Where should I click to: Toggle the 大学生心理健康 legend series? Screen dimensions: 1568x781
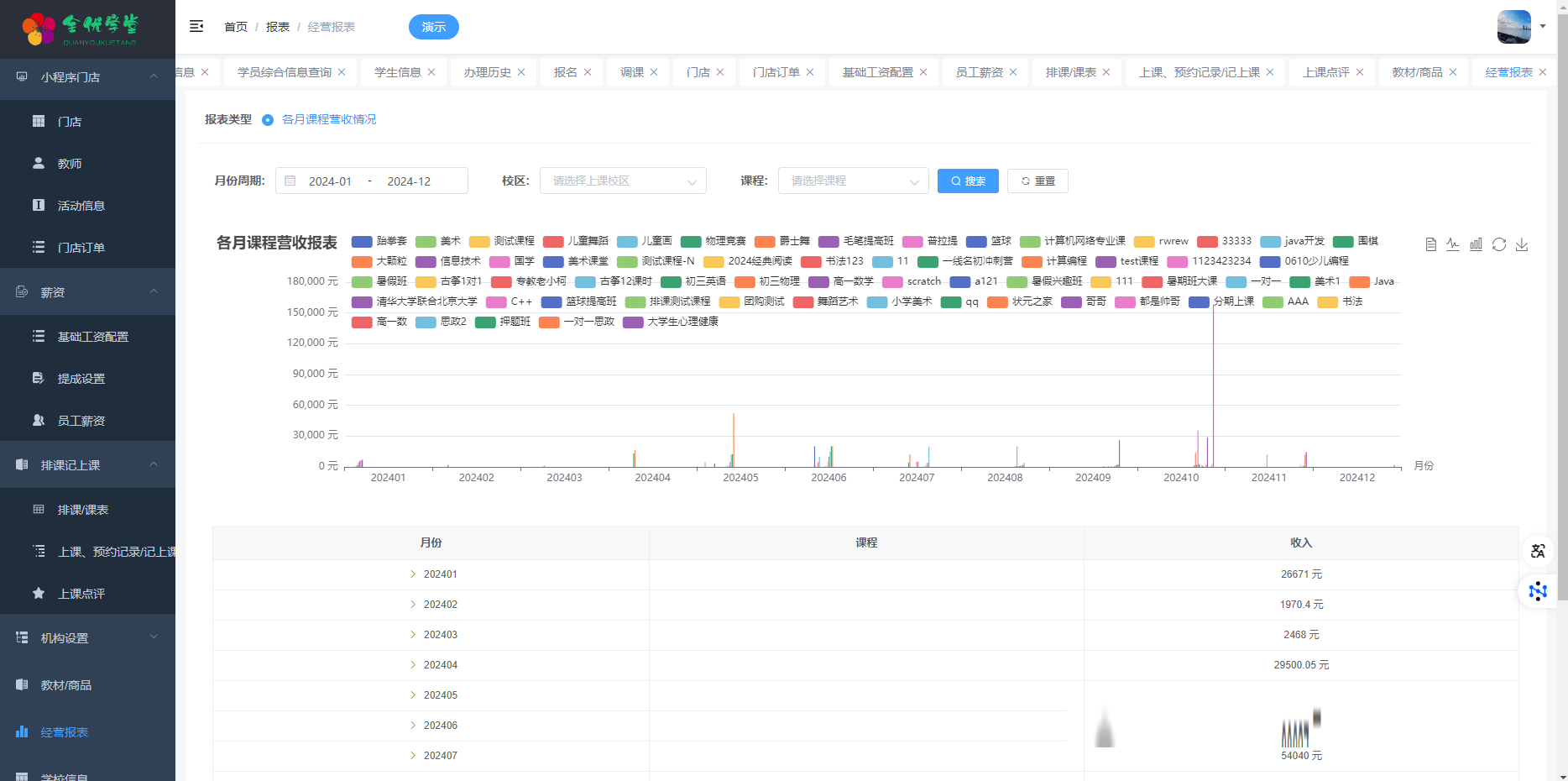[x=671, y=322]
